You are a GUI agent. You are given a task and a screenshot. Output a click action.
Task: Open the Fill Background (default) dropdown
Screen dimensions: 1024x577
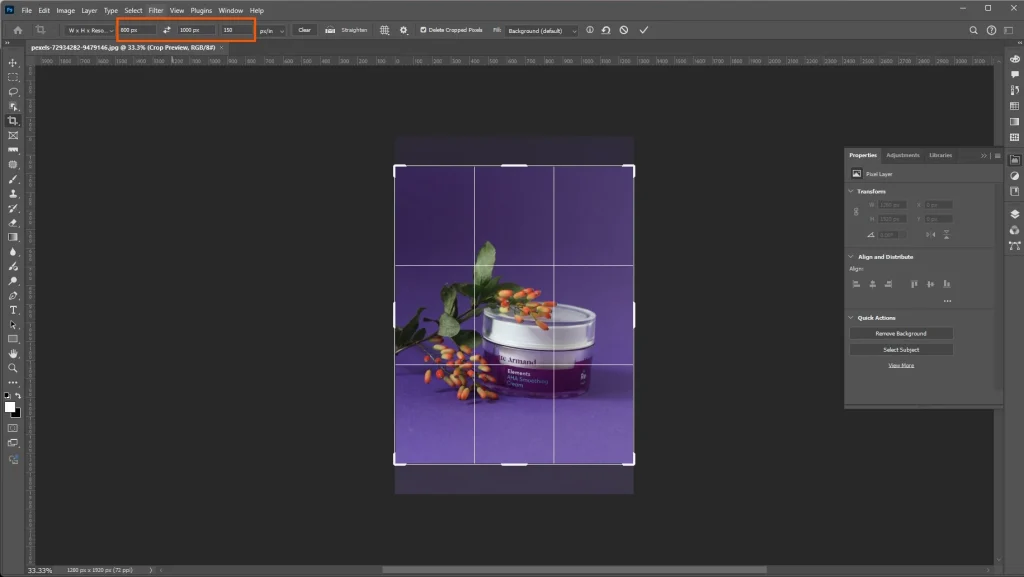(x=541, y=31)
